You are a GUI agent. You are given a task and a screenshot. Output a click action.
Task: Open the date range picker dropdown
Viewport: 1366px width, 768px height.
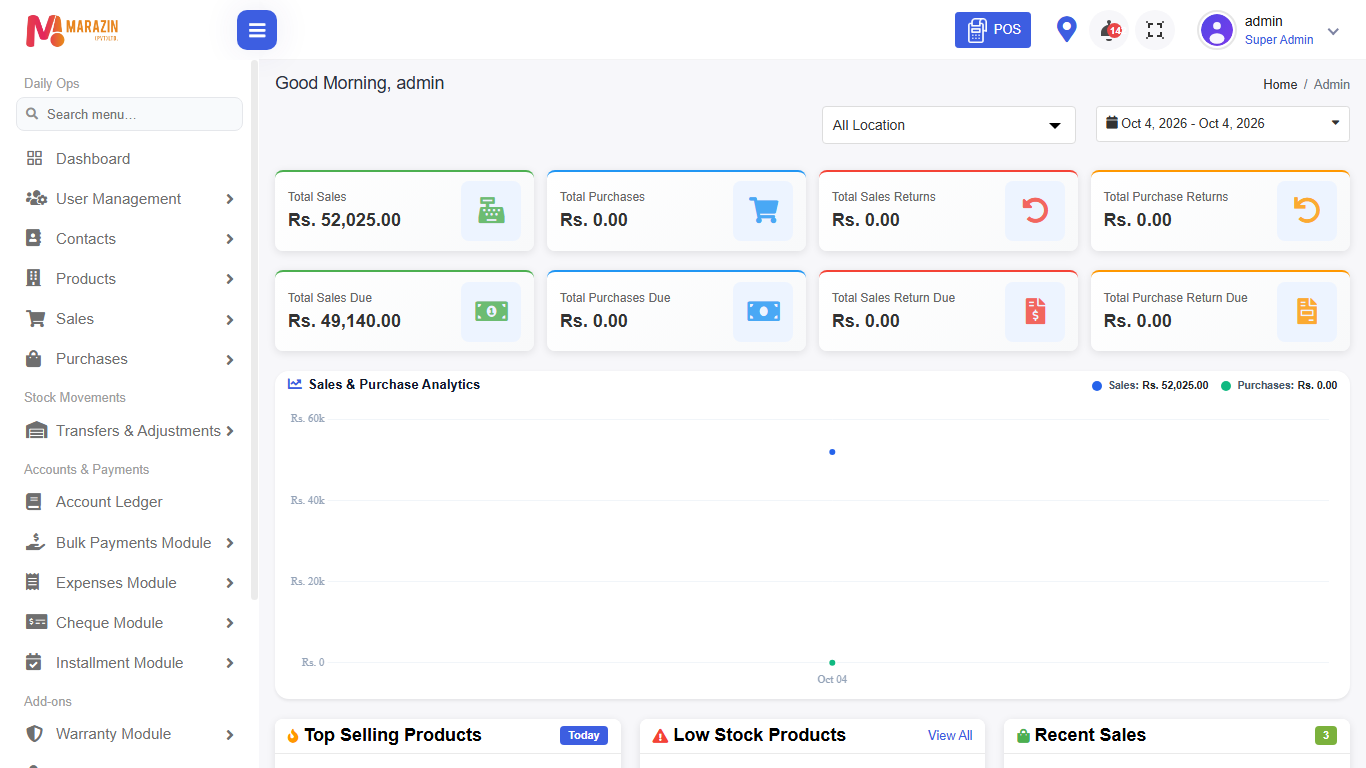(1223, 124)
